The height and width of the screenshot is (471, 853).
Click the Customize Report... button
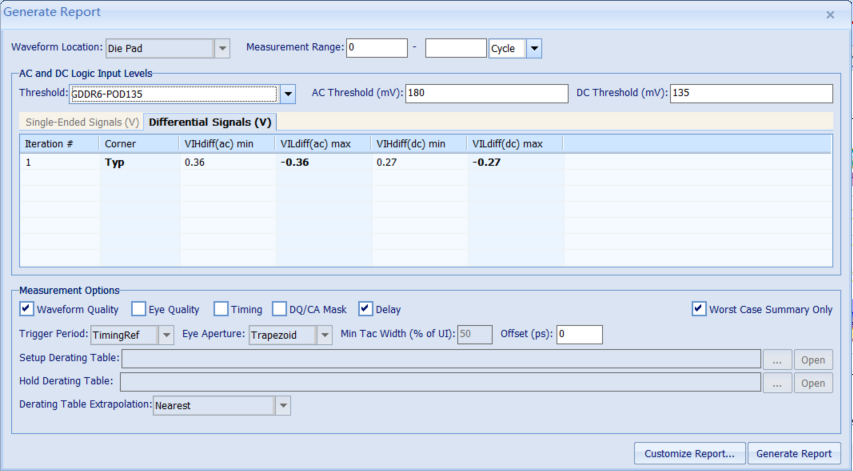click(x=690, y=454)
